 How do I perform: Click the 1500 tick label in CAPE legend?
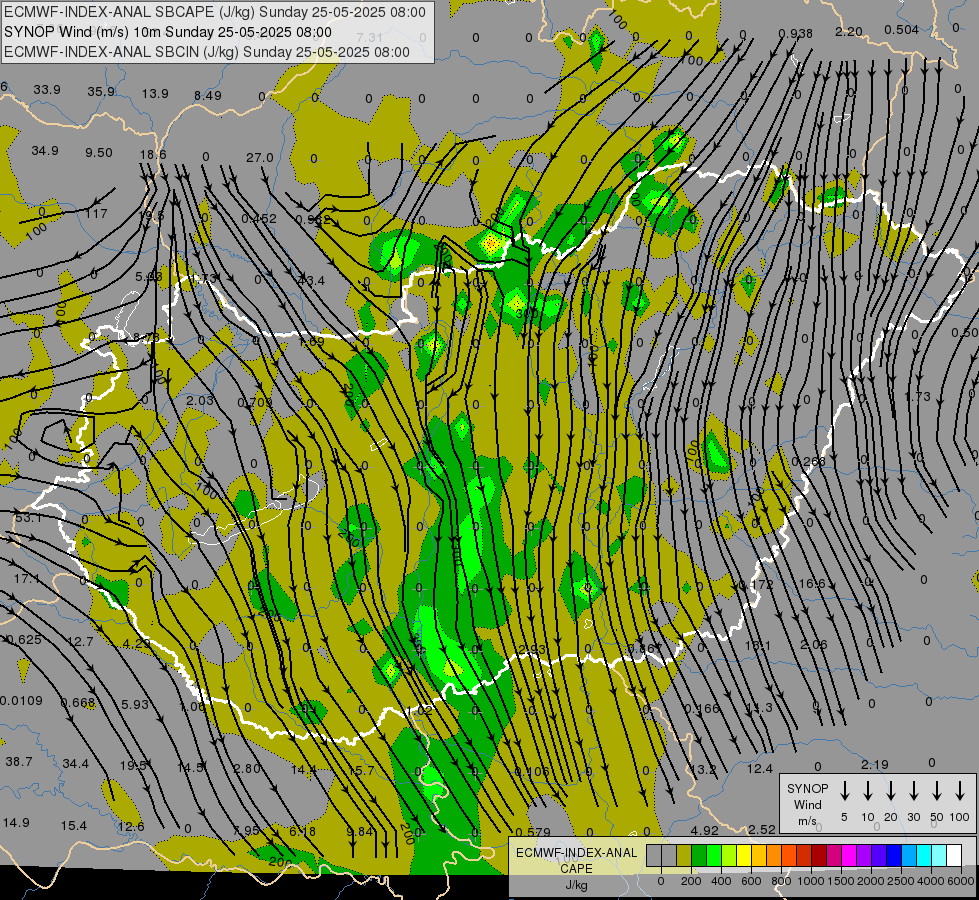[840, 881]
